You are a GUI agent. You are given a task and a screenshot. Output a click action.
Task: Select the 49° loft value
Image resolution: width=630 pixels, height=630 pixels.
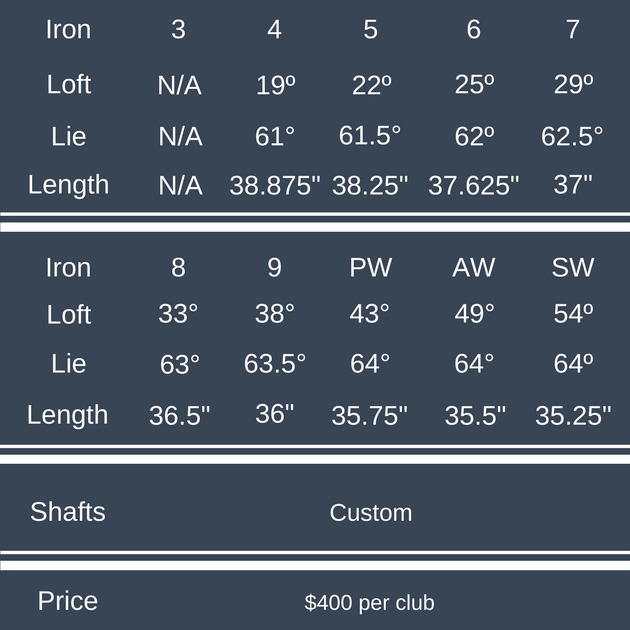click(x=474, y=314)
